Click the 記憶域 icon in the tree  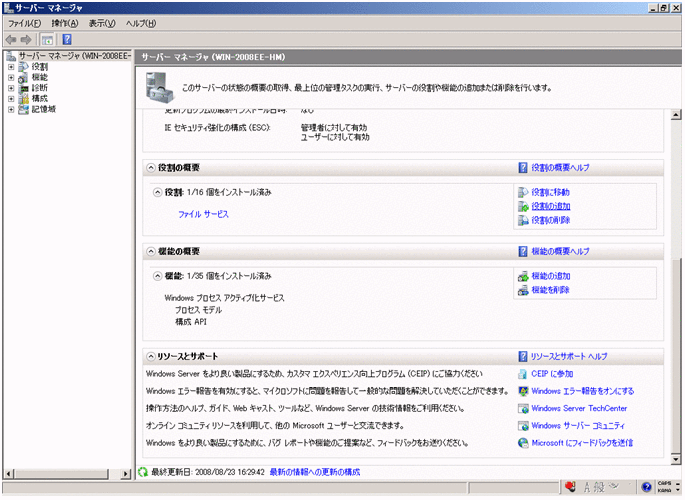[24, 109]
